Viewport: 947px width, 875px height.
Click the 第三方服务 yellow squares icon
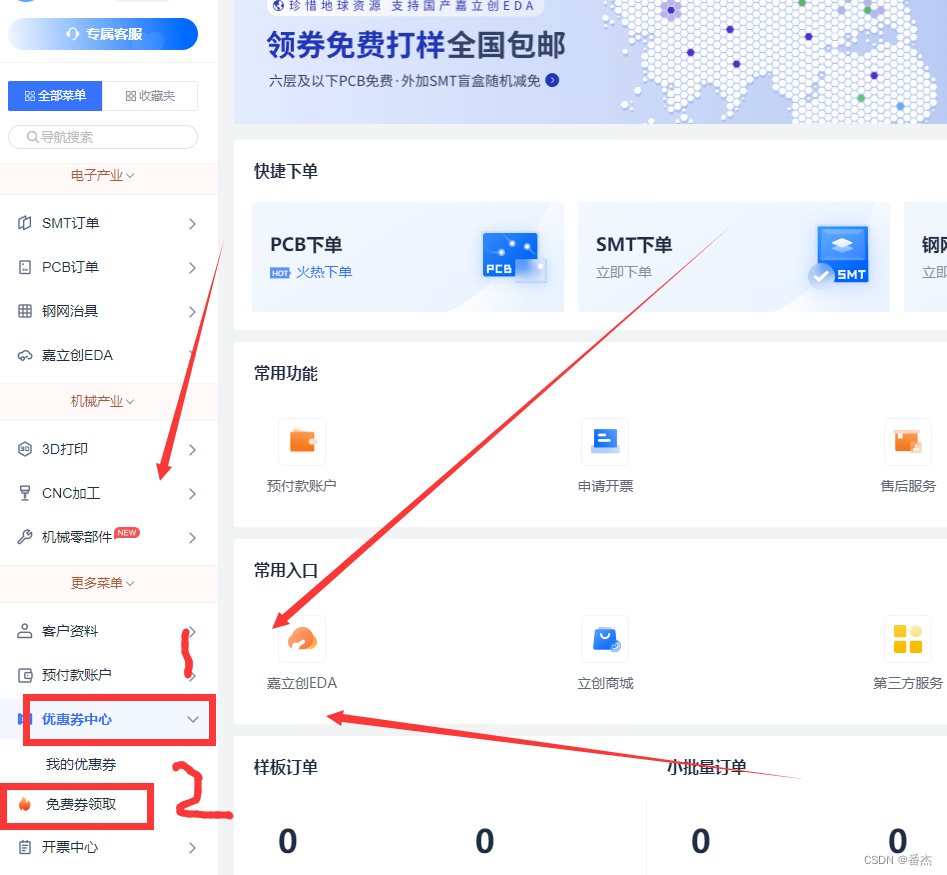908,639
